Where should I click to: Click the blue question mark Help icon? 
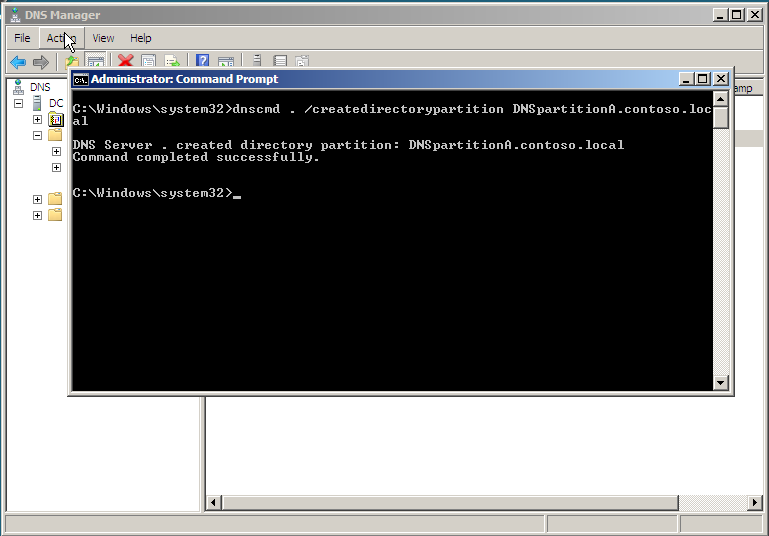(x=202, y=60)
